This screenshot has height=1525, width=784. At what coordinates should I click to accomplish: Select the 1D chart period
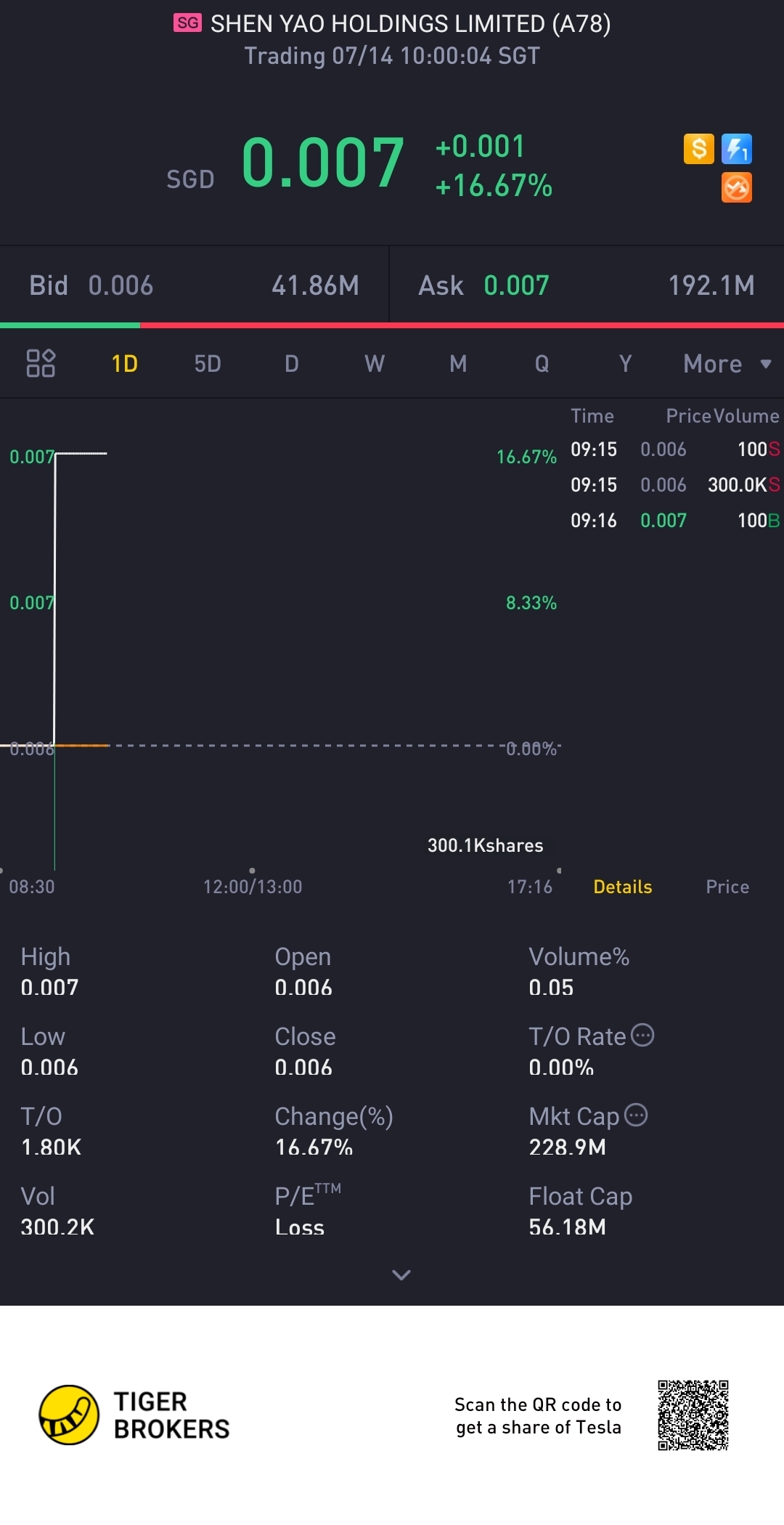tap(124, 363)
